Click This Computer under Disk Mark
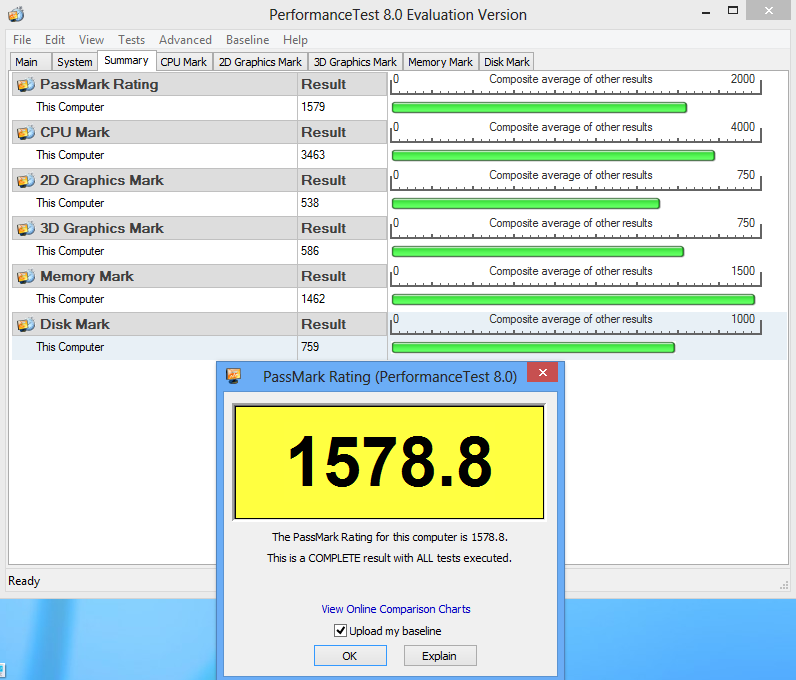This screenshot has height=680, width=796. pos(70,347)
